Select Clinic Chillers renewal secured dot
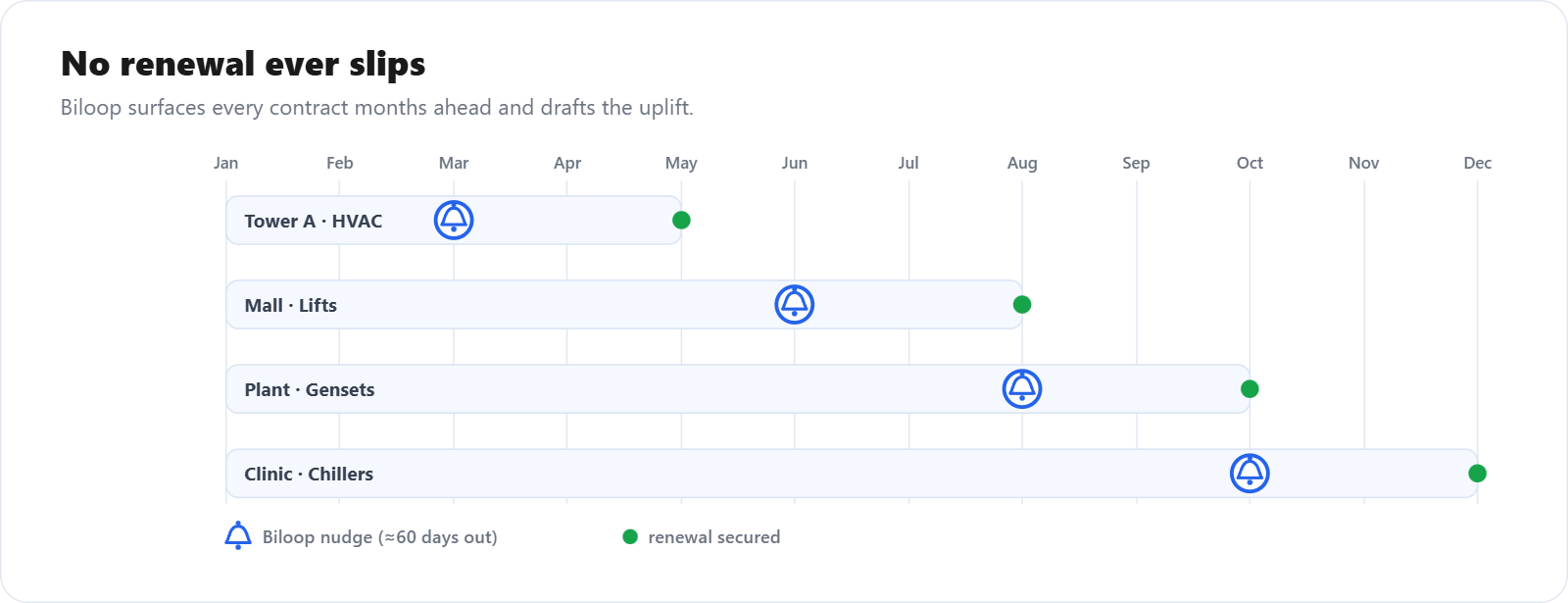The image size is (1568, 603). [1477, 473]
